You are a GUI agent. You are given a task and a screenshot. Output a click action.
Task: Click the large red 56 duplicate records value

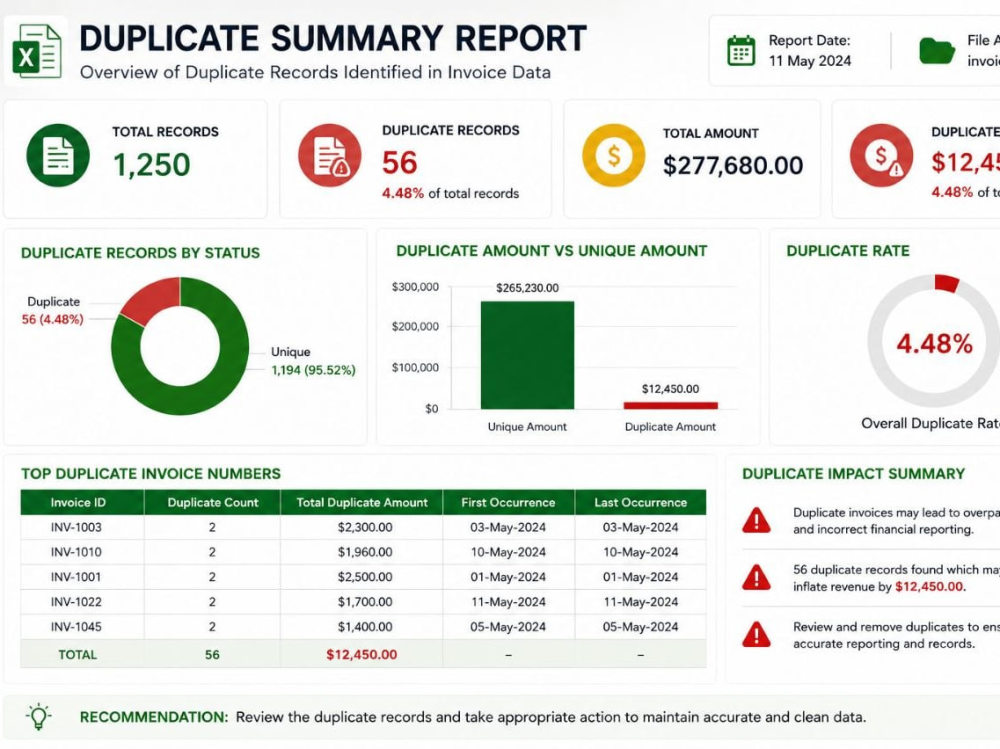pos(400,163)
